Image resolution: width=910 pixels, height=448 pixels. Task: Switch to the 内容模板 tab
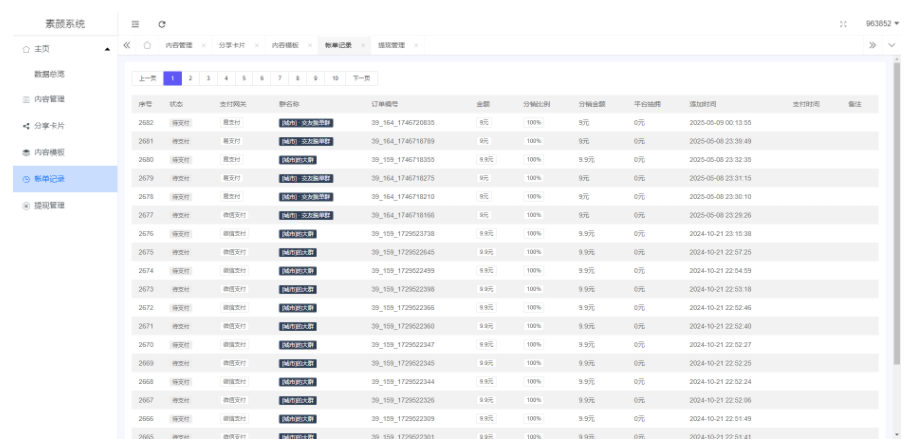[286, 47]
